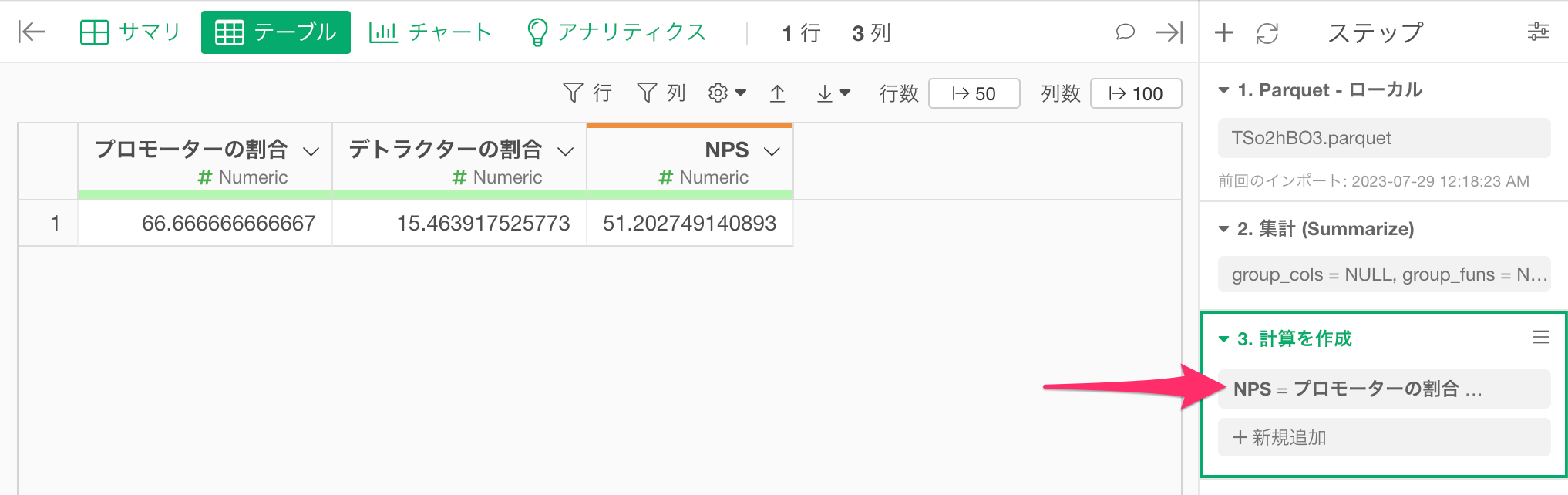The image size is (1568, 495).
Task: Open プロモーターの割合 column menu
Action: (311, 151)
